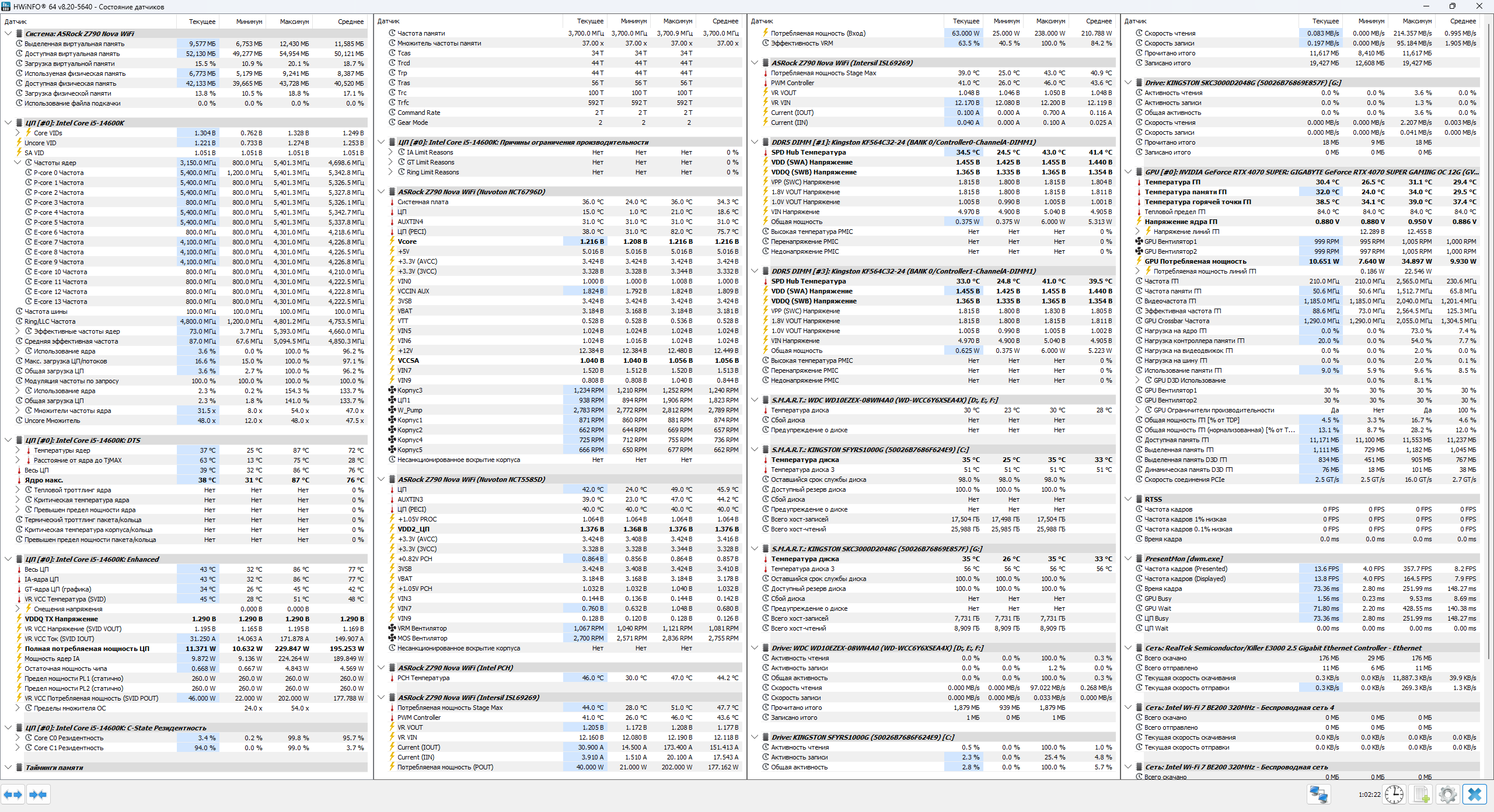Collapse the GPU RTX 4070 SUPER section
Image resolution: width=1494 pixels, height=812 pixels.
pos(1128,172)
